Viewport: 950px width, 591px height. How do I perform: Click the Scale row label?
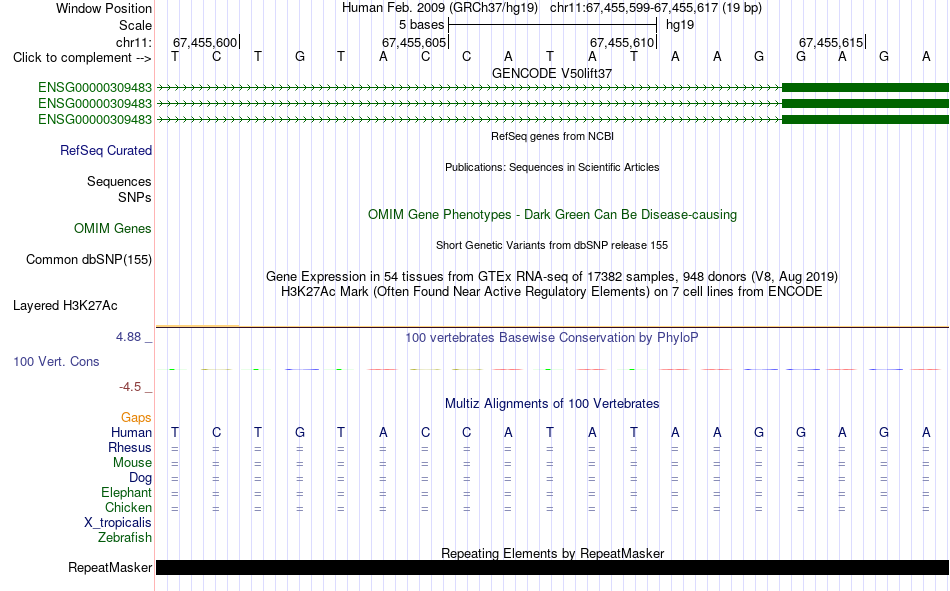click(x=135, y=25)
